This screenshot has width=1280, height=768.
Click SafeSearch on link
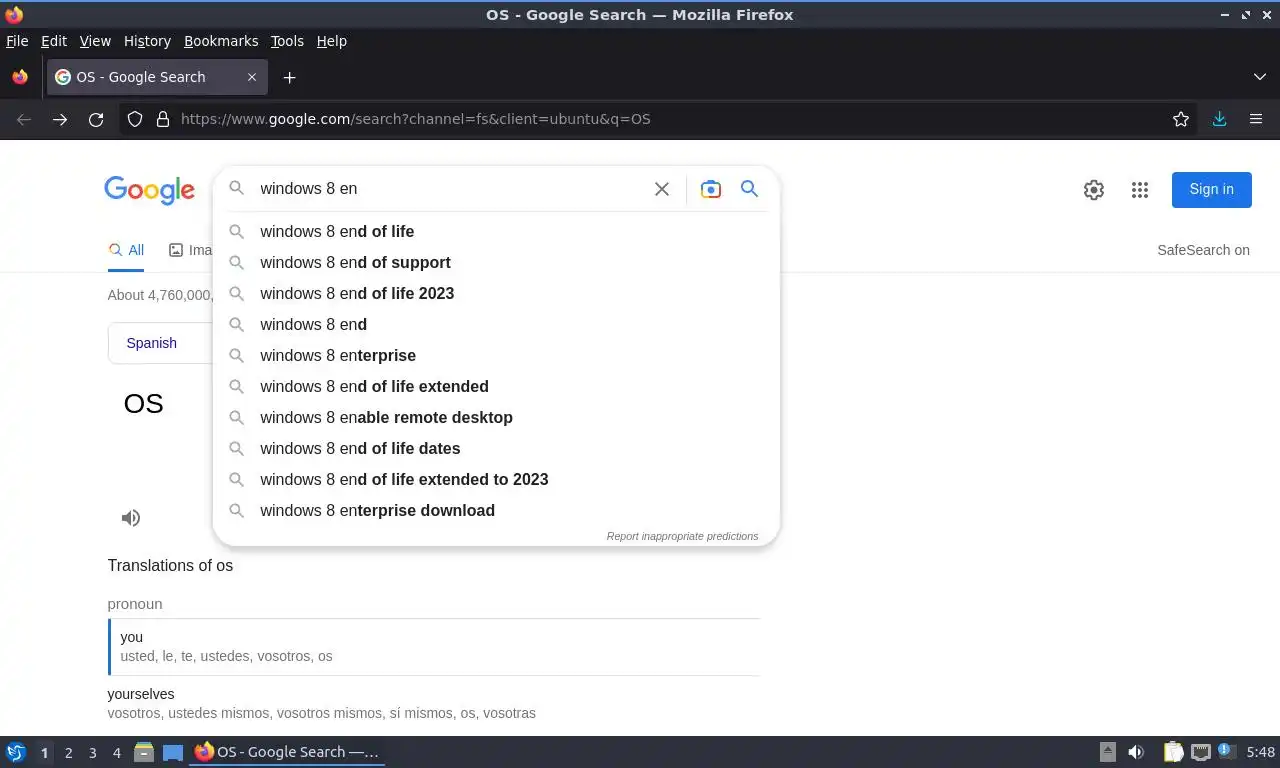1203,250
